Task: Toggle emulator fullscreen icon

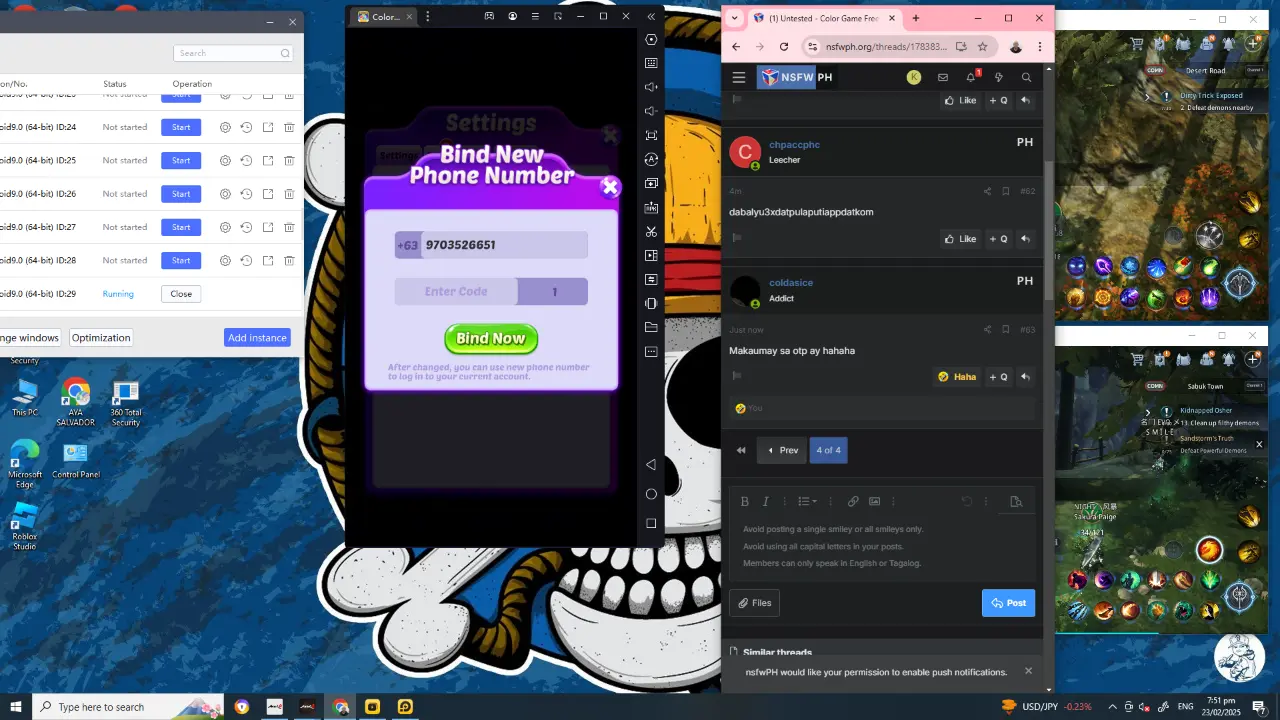Action: [651, 135]
